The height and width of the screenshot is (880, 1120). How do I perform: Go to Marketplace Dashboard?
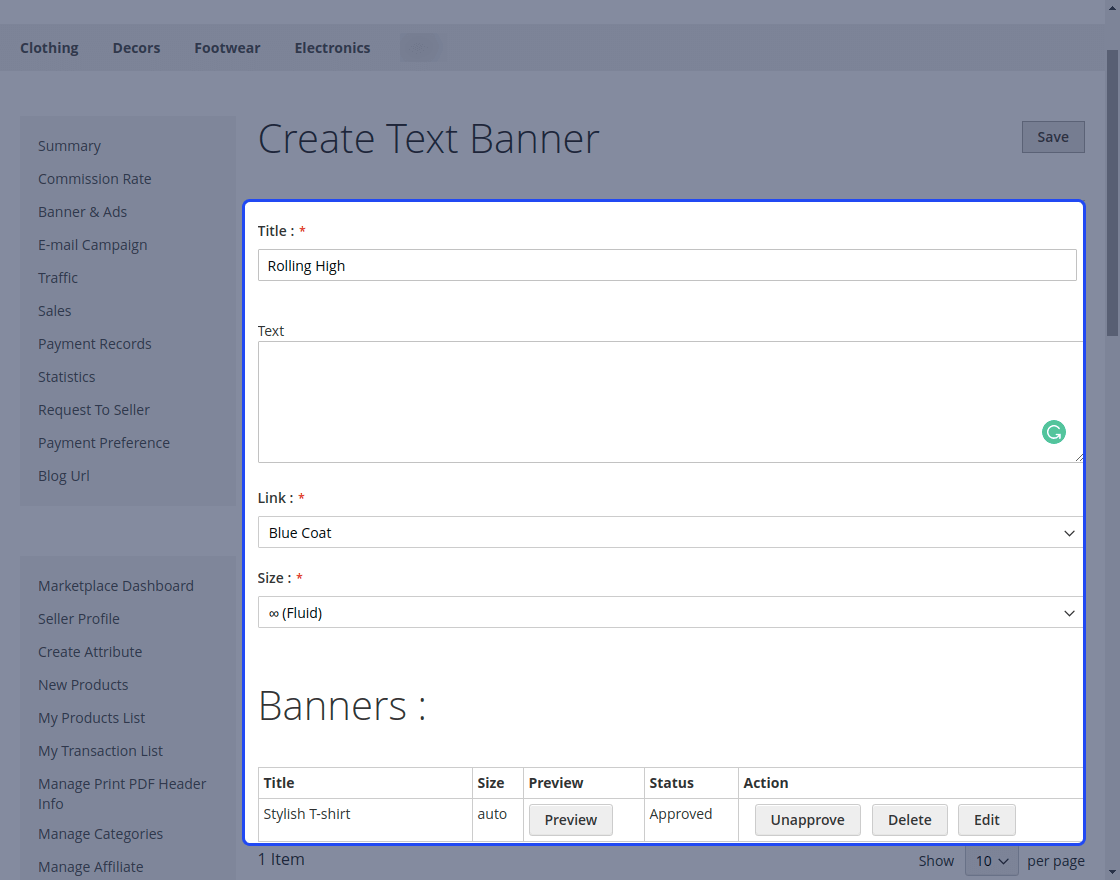[x=116, y=586]
